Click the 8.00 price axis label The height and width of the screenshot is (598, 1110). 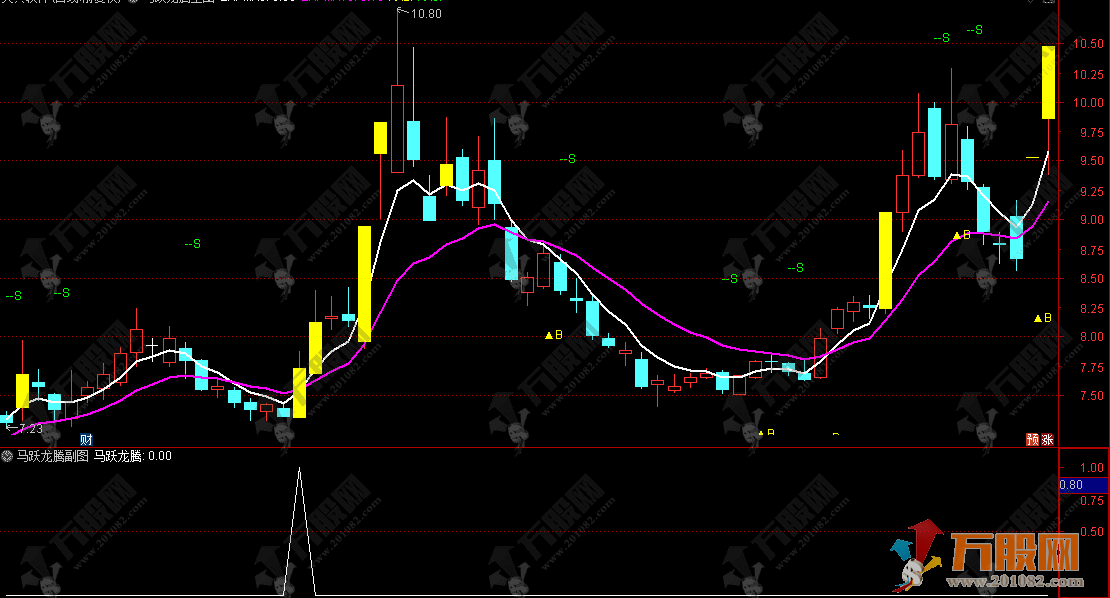(1090, 337)
